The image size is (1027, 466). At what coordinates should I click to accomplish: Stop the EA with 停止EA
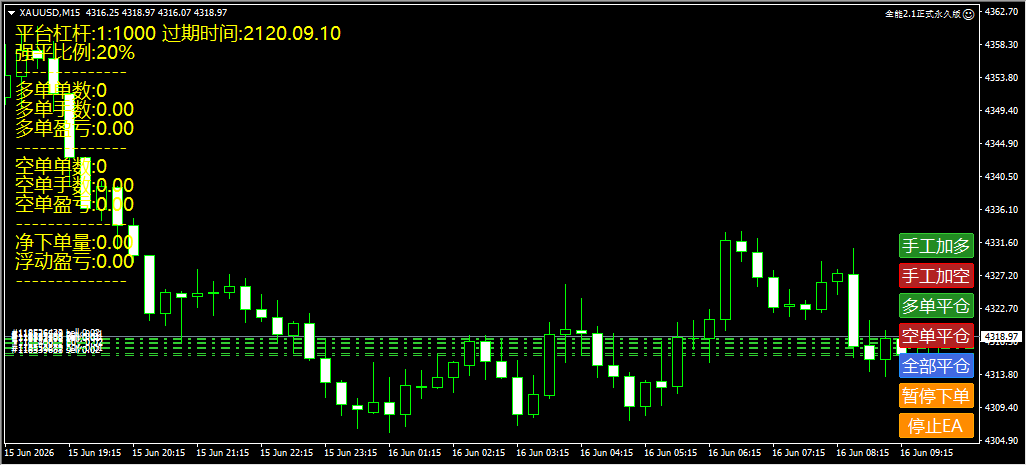coord(936,426)
